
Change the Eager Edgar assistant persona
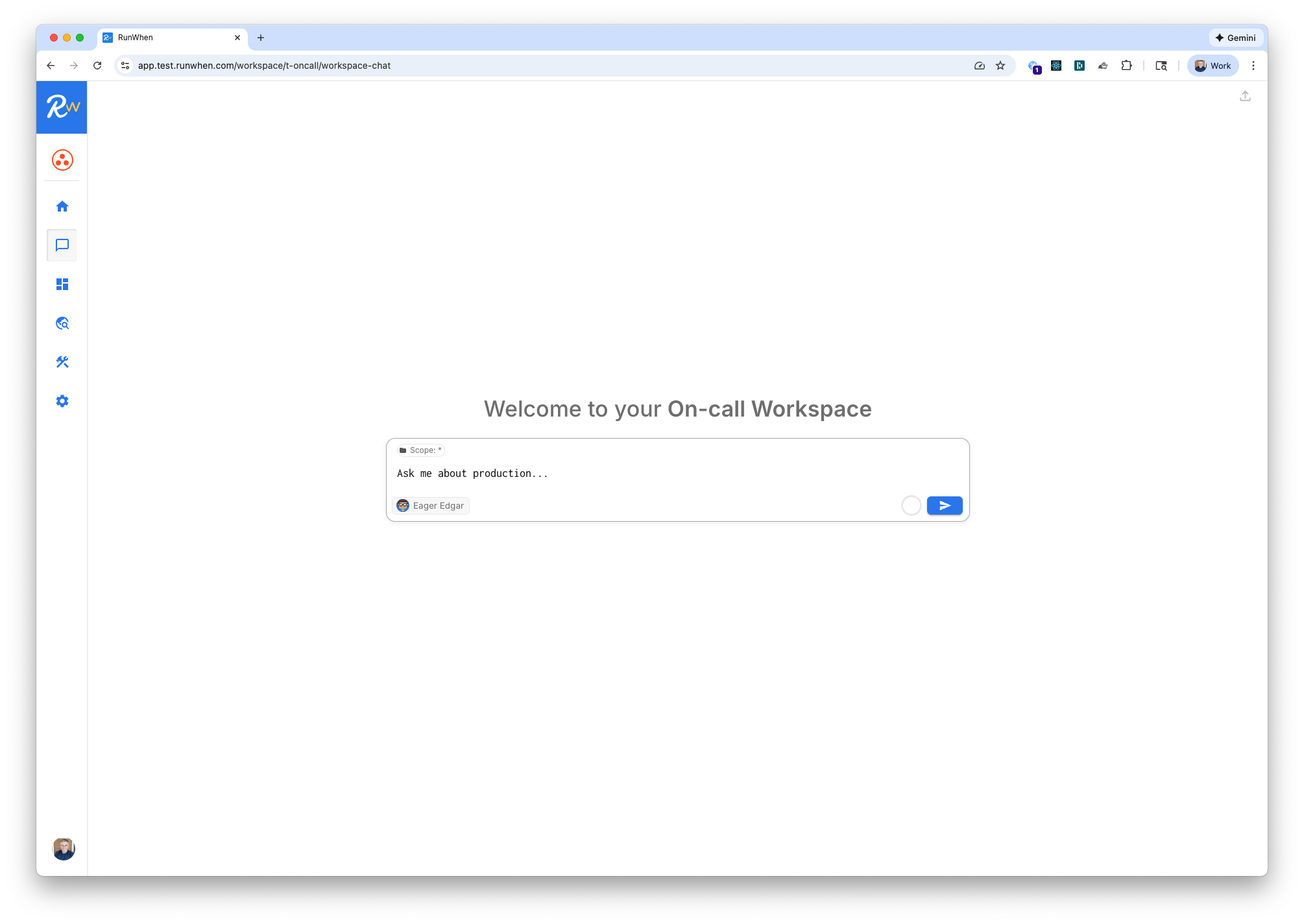pos(431,505)
